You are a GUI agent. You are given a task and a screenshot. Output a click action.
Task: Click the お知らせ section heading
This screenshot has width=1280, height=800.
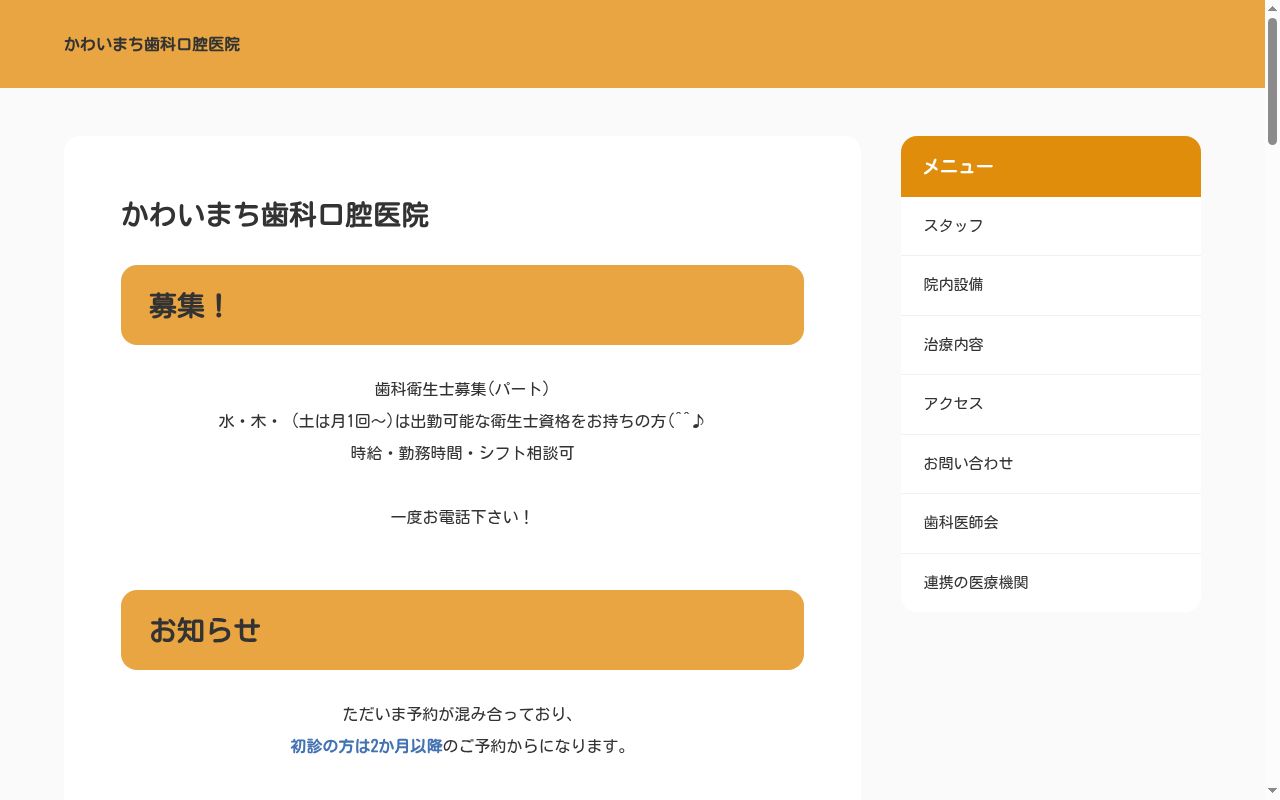462,630
